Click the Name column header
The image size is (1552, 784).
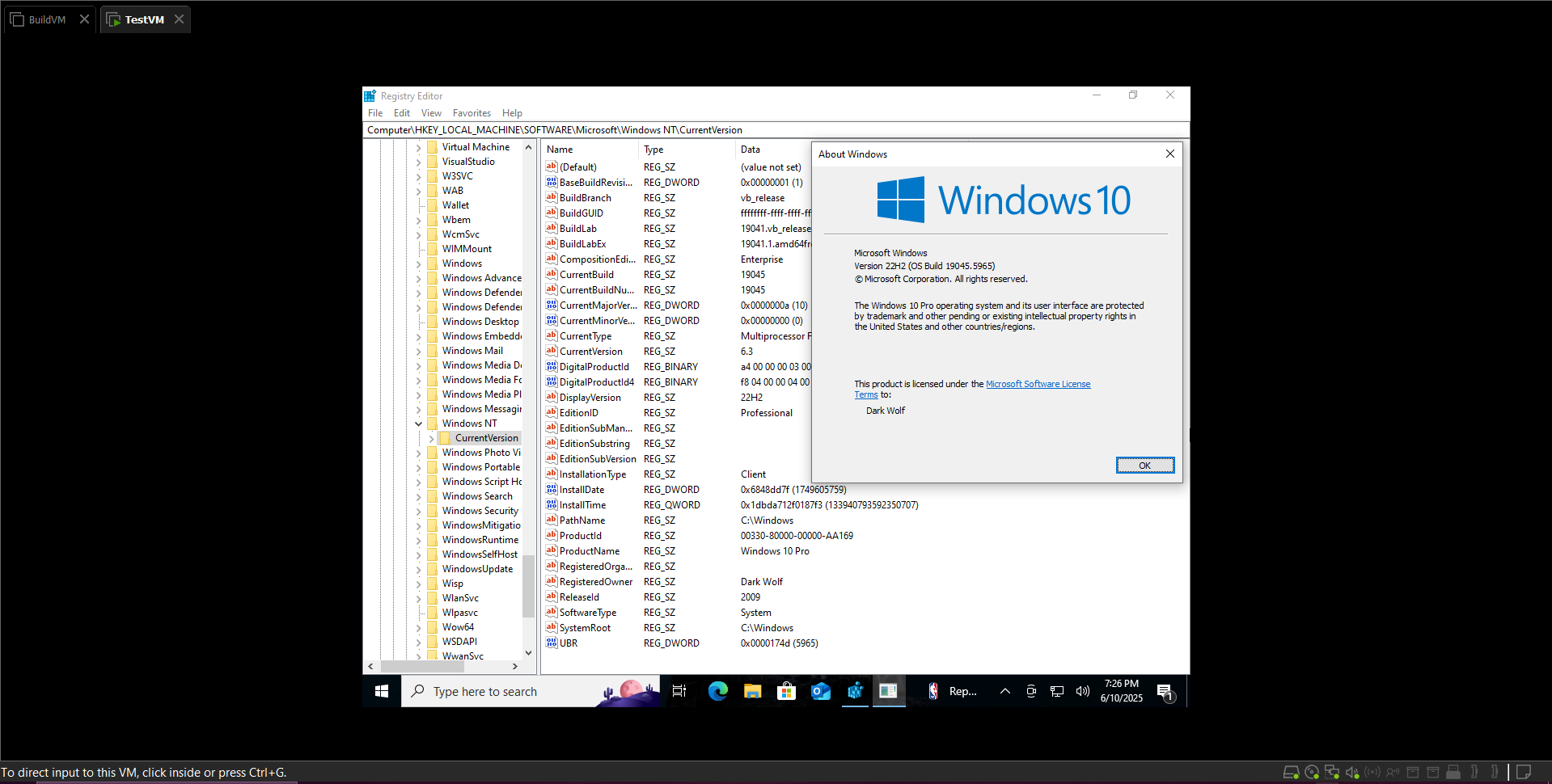[x=590, y=150]
